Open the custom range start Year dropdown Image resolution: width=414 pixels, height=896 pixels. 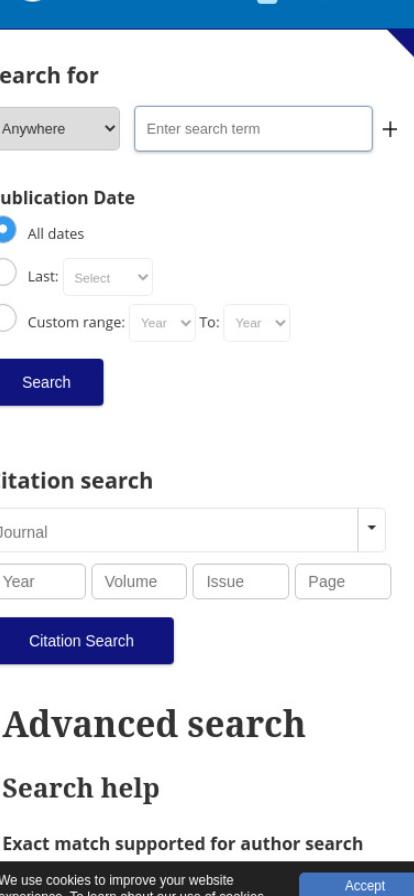pyautogui.click(x=162, y=323)
